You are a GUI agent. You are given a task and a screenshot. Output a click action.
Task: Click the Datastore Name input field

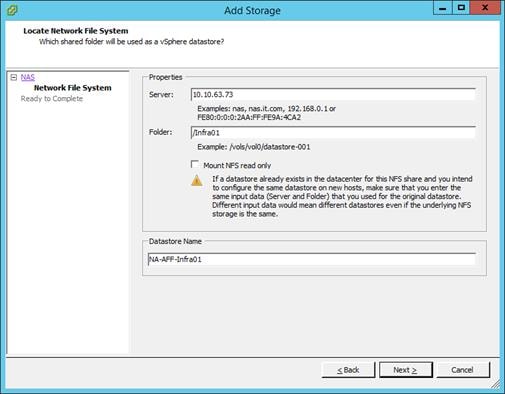(312, 259)
